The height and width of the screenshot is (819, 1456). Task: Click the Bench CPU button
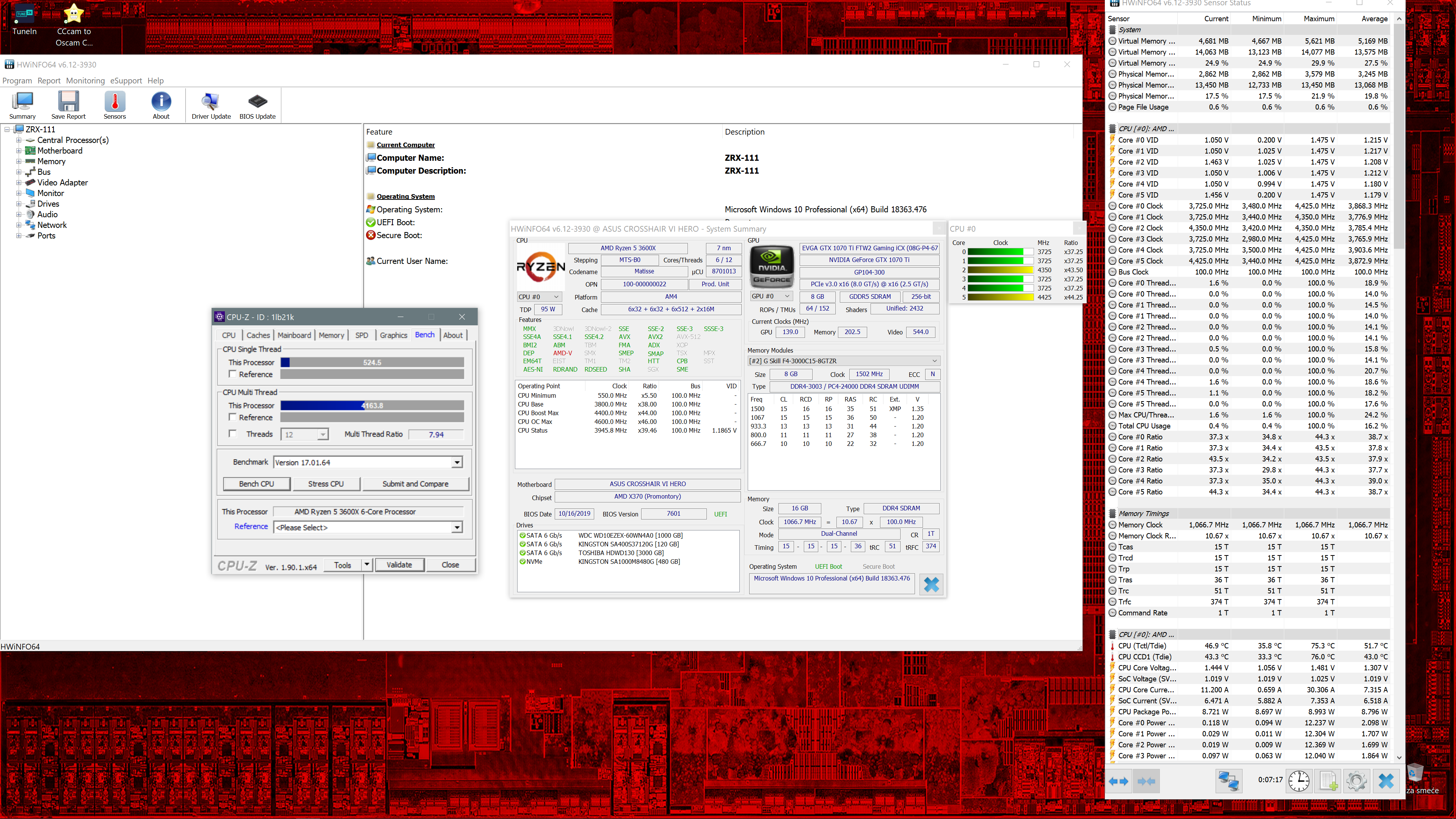point(257,484)
